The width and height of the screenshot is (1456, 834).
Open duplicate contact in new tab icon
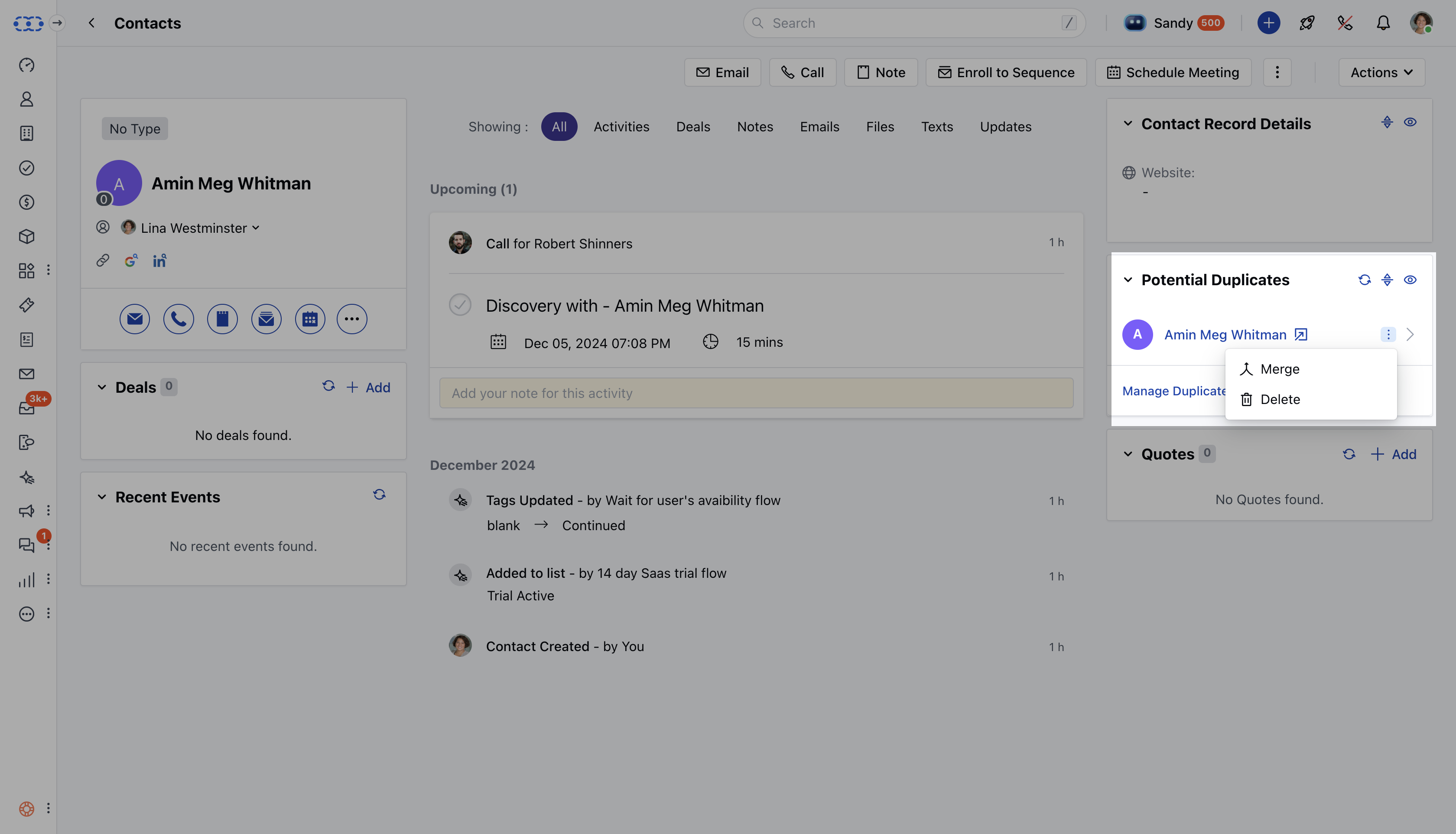1301,335
